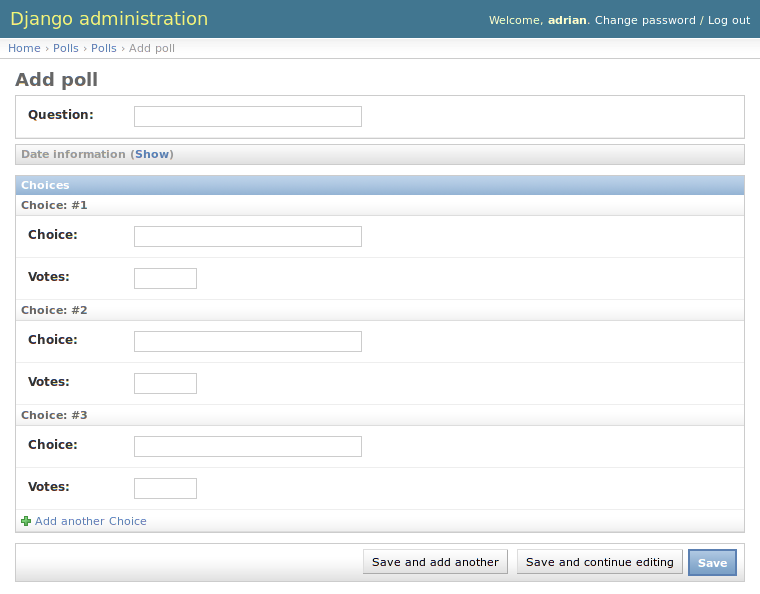Click the blue Save button

[x=712, y=562]
